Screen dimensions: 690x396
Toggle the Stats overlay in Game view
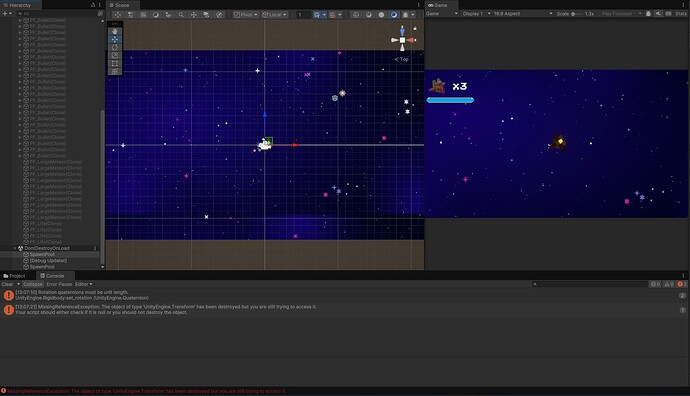(681, 14)
